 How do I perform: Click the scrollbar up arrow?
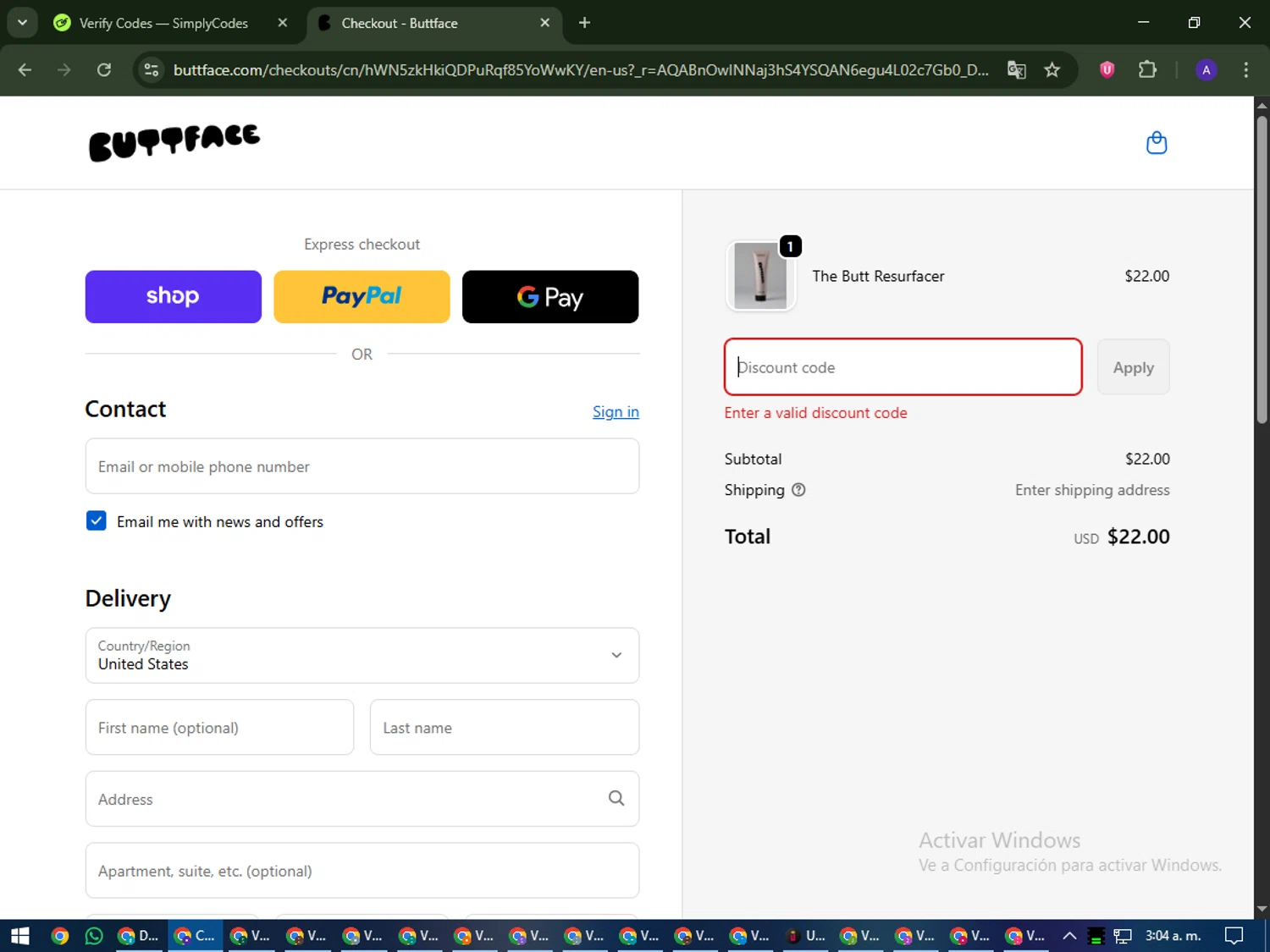pos(1262,106)
